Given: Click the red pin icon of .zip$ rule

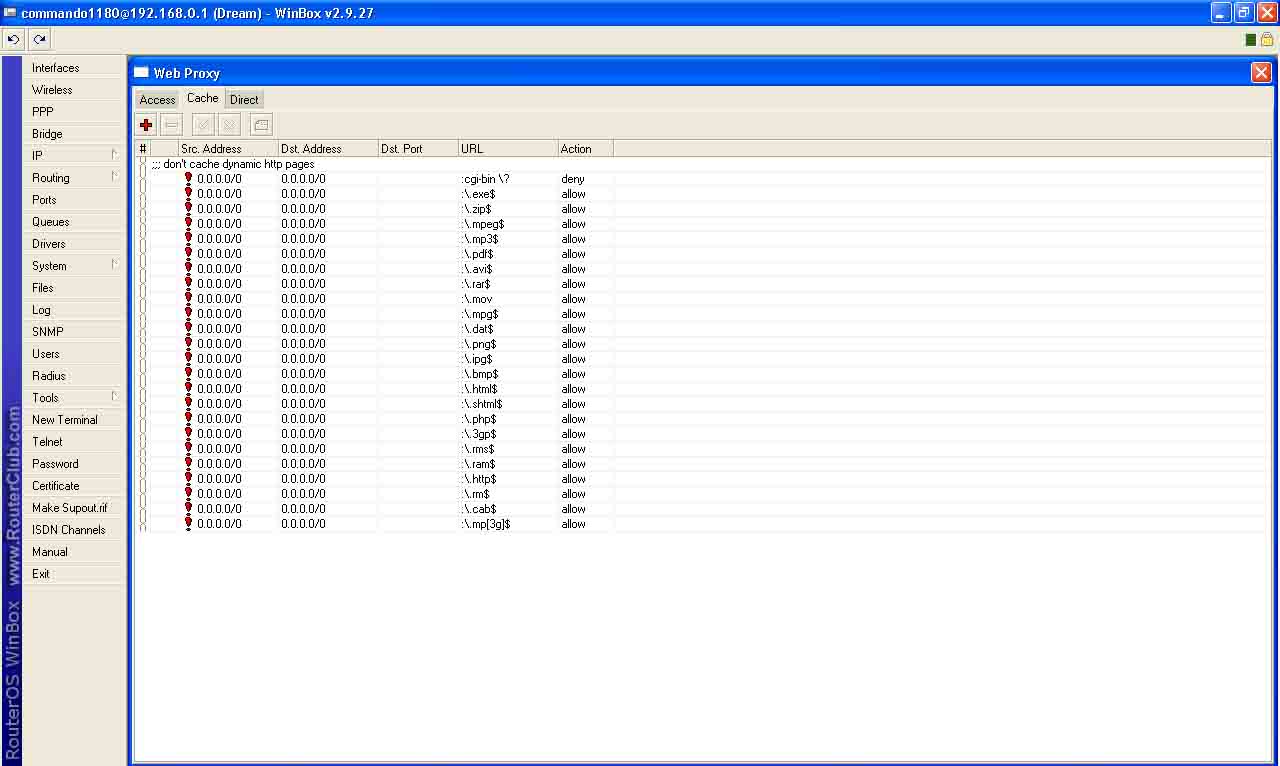Looking at the screenshot, I should [188, 208].
